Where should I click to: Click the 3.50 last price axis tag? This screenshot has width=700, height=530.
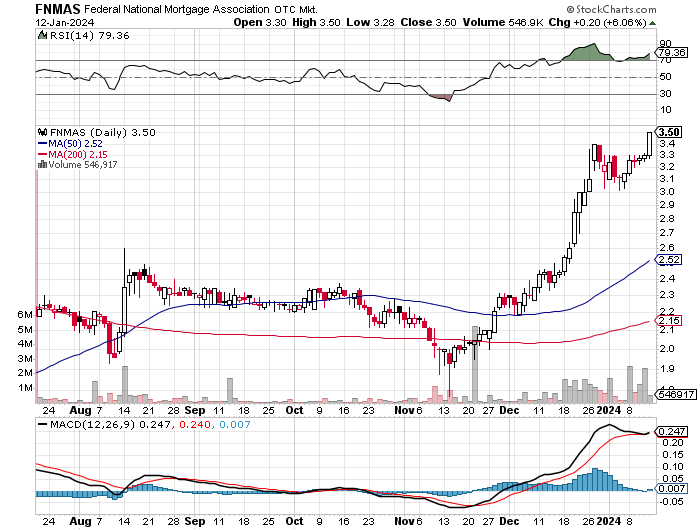click(x=669, y=132)
